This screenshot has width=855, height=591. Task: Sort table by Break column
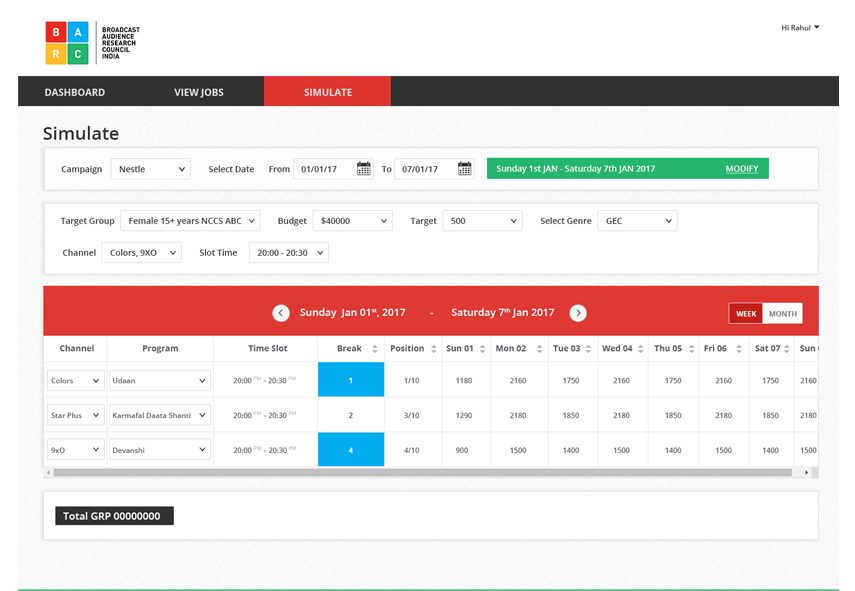pyautogui.click(x=375, y=349)
